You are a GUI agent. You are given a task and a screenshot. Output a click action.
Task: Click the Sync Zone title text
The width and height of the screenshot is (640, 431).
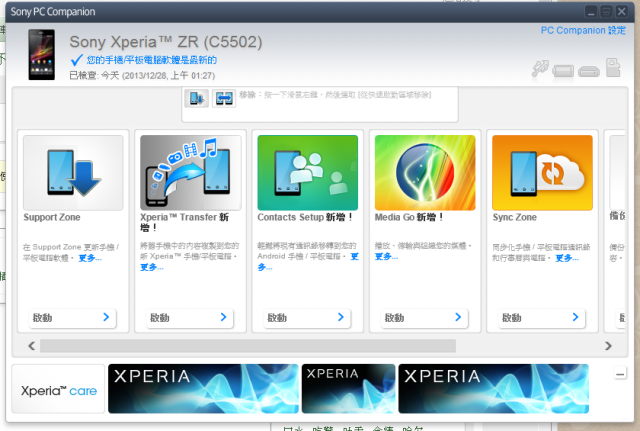(514, 218)
